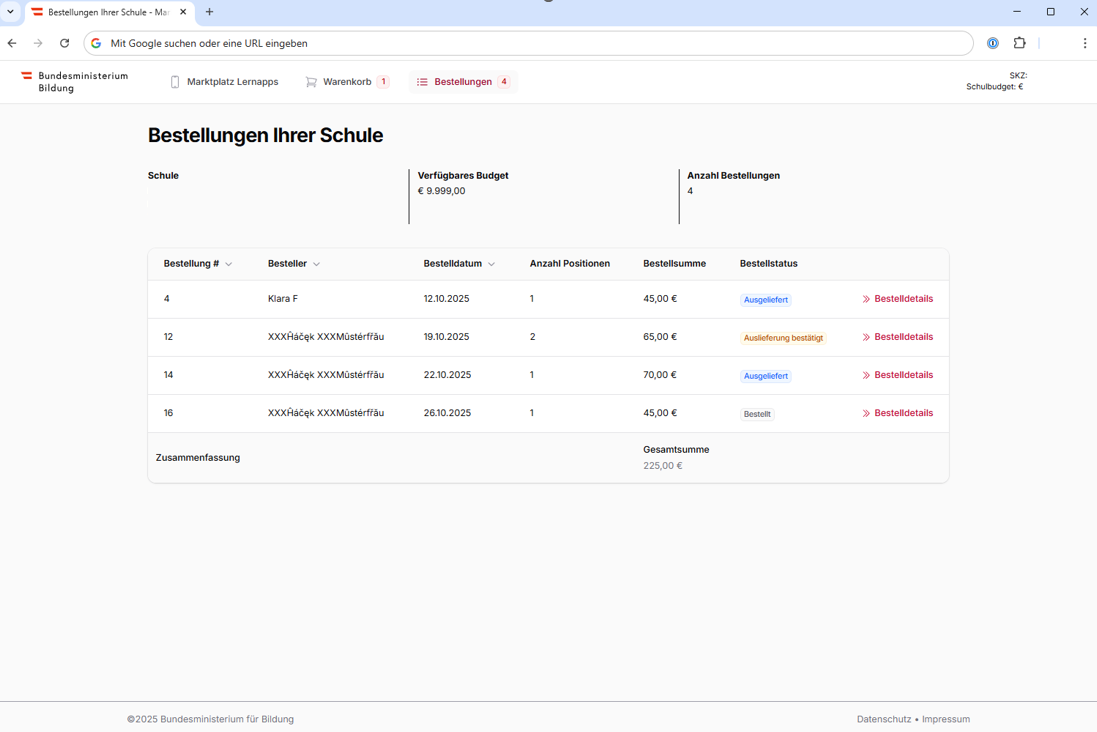Click the browser back arrow

click(12, 43)
